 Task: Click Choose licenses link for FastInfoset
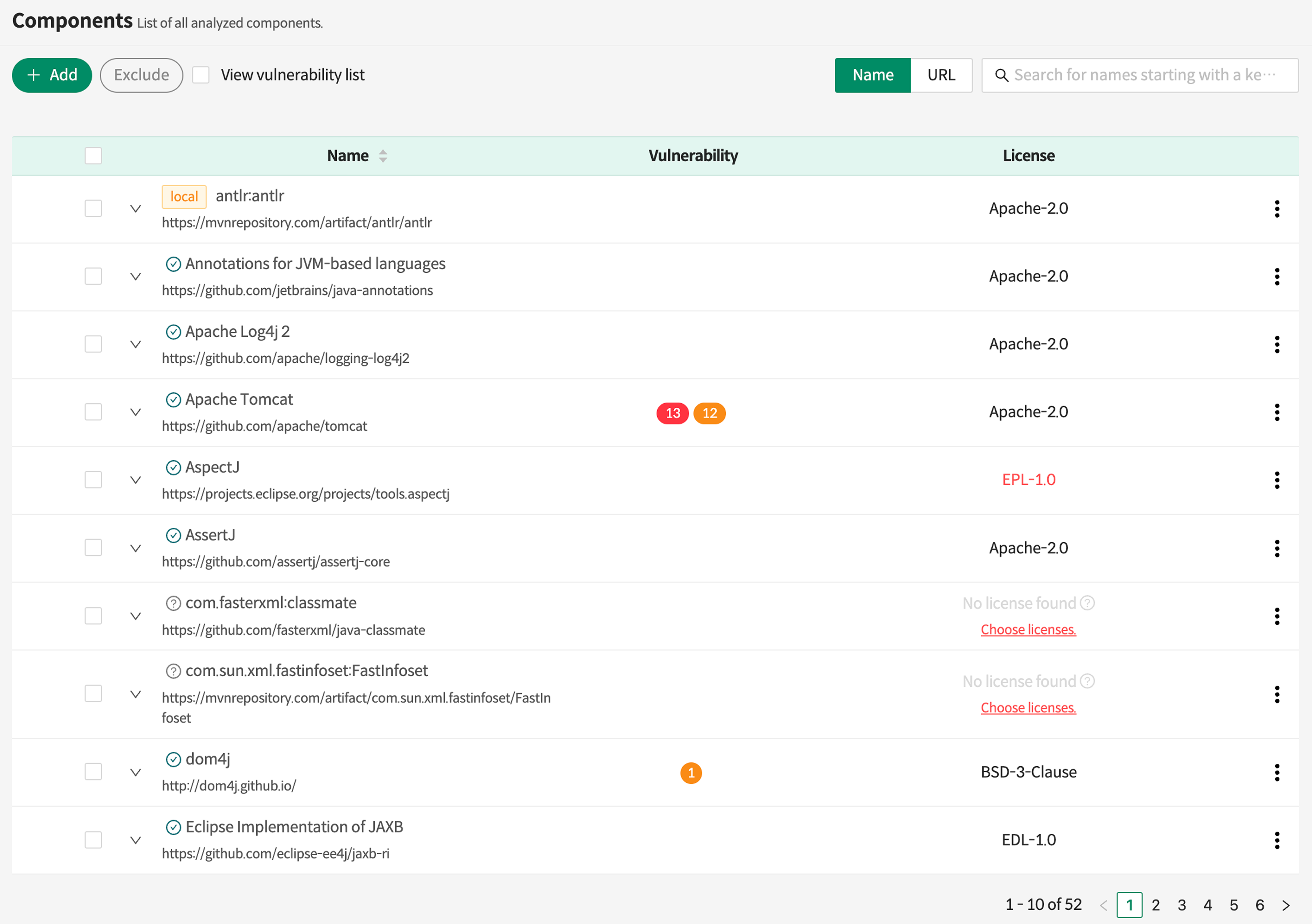point(1028,708)
